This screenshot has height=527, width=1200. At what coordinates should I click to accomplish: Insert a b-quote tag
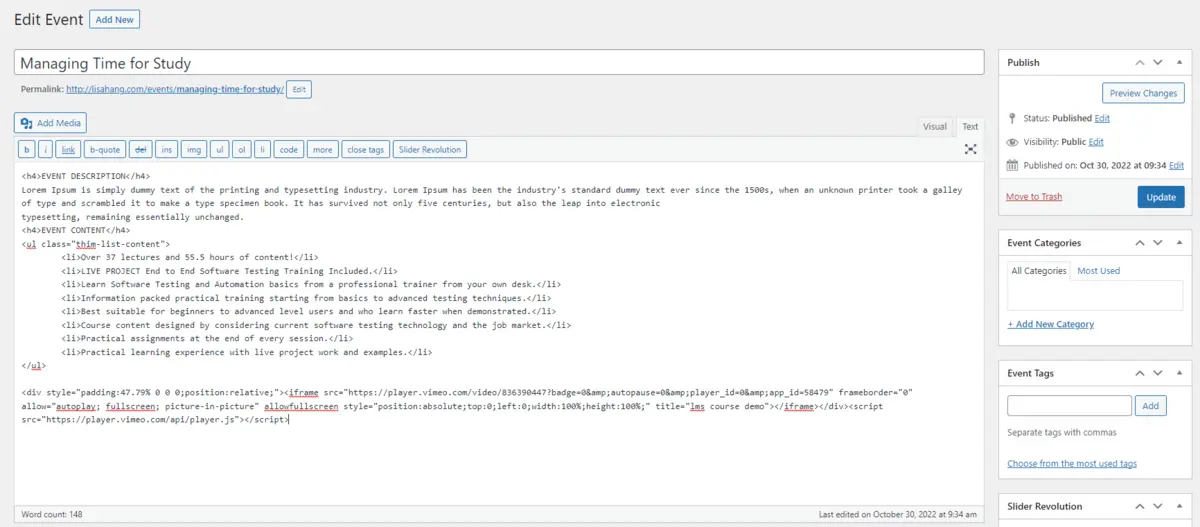coord(104,149)
